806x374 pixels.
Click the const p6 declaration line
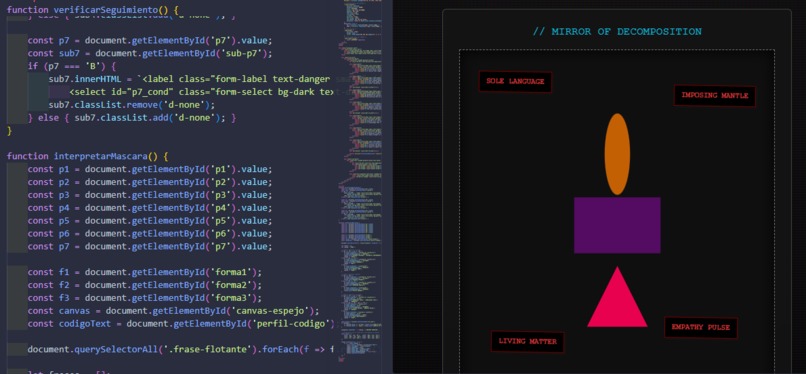click(x=150, y=233)
